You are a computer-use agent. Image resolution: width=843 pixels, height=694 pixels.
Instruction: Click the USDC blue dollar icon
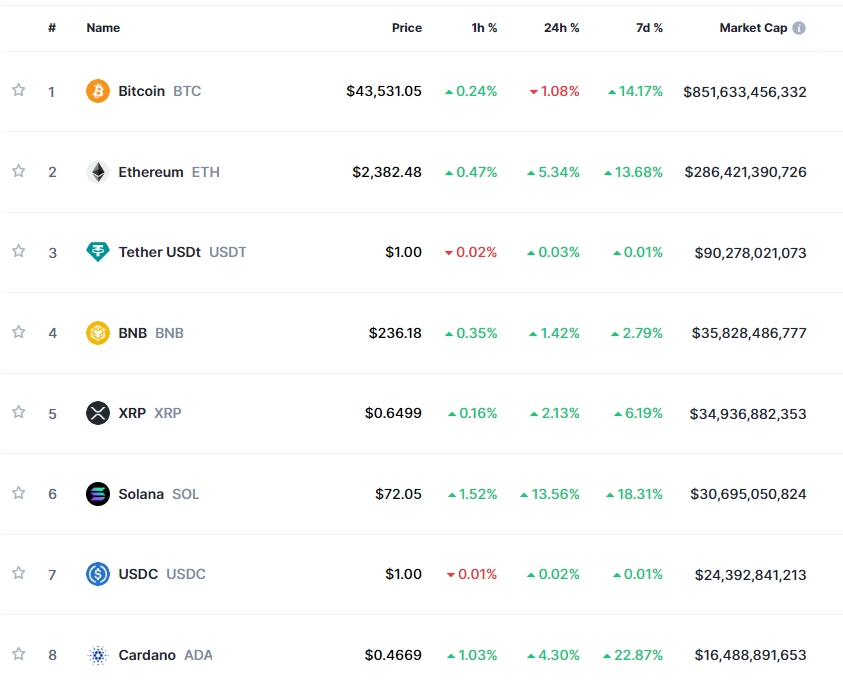97,574
